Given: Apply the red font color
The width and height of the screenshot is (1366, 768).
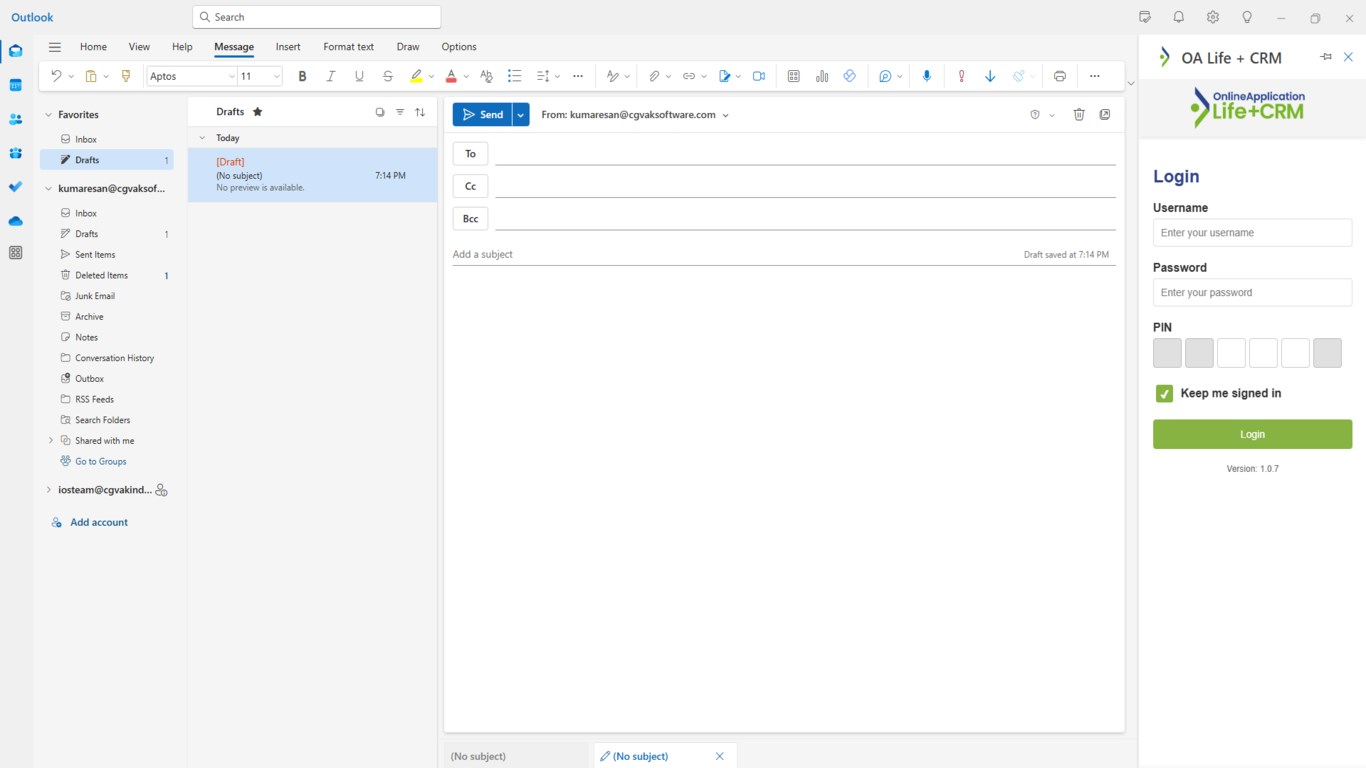Looking at the screenshot, I should [x=451, y=76].
